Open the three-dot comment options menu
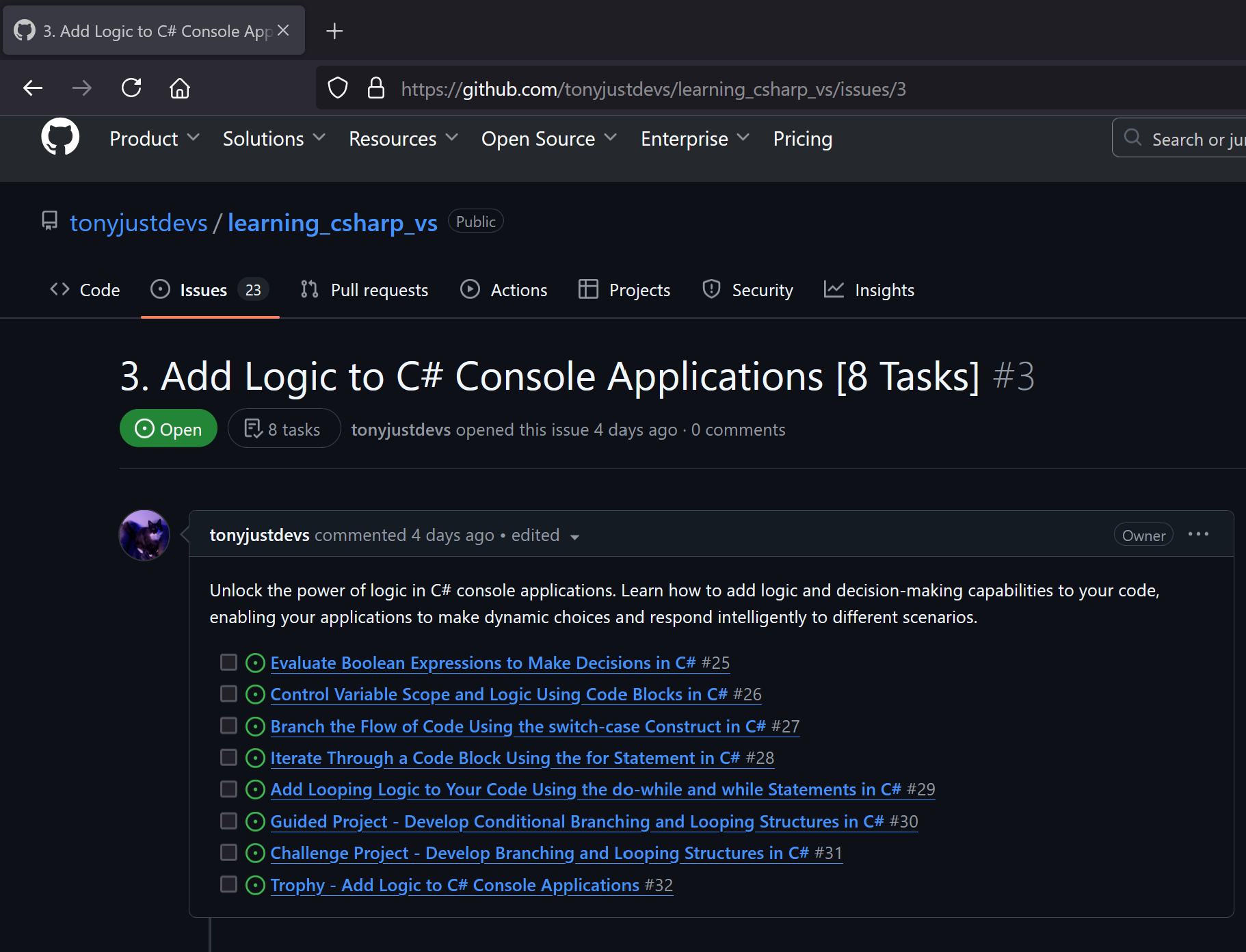 1198,534
